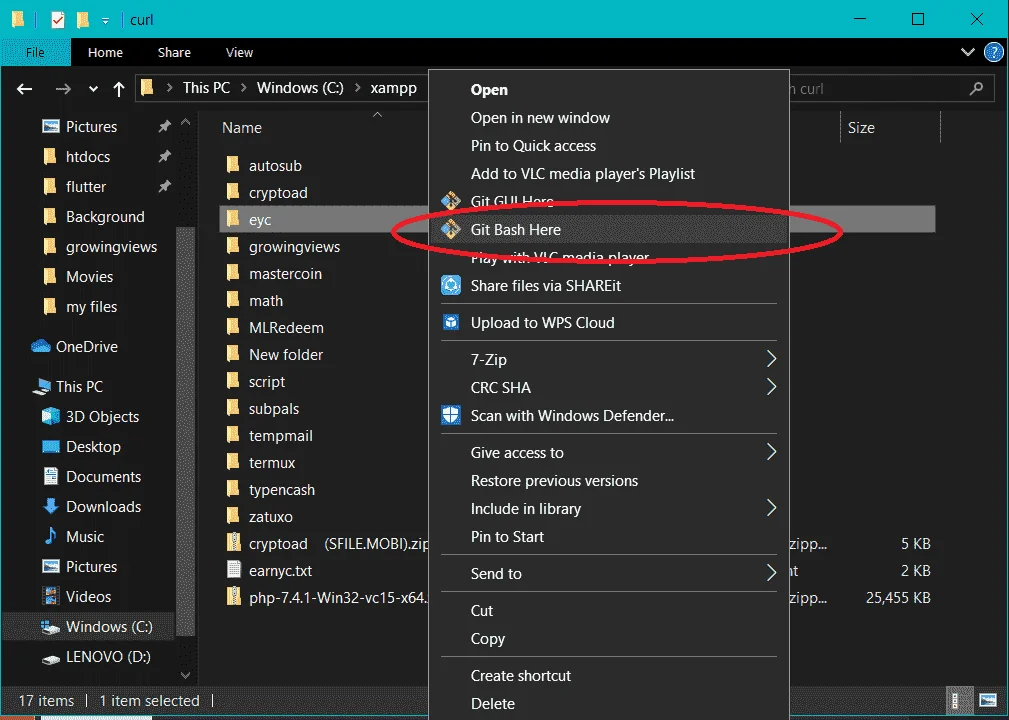Expand the 'Send to' submenu arrow
Viewport: 1009px width, 720px height.
click(771, 573)
